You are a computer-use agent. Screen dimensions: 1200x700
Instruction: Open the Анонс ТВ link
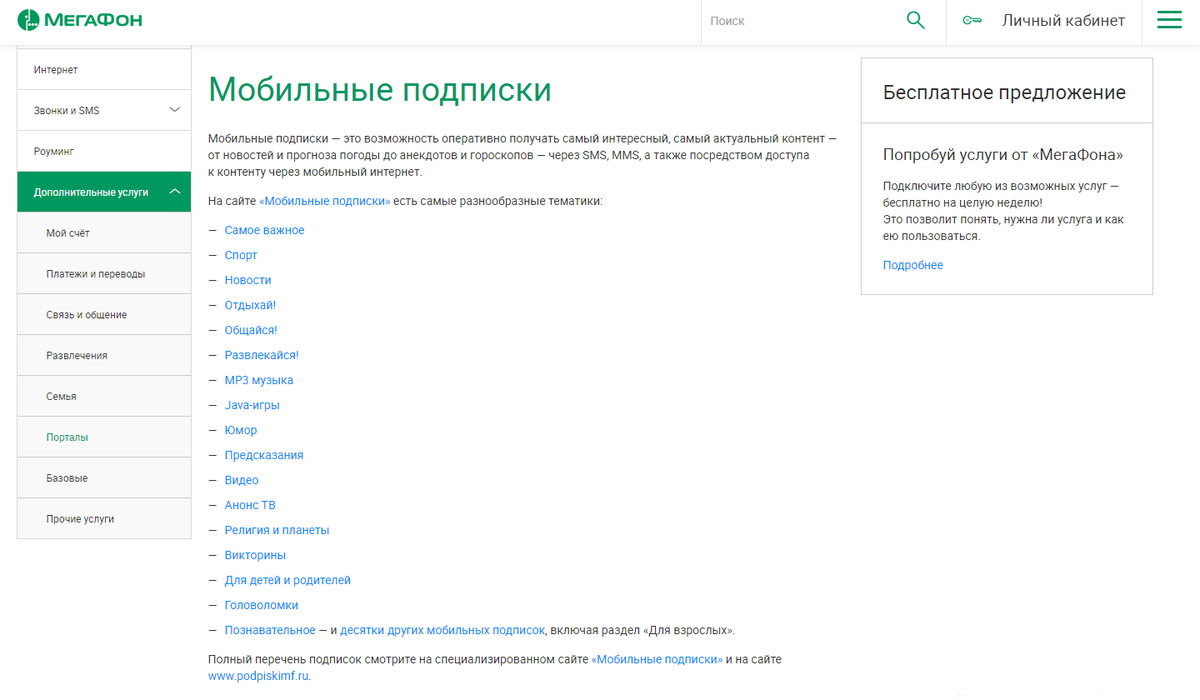(x=250, y=505)
